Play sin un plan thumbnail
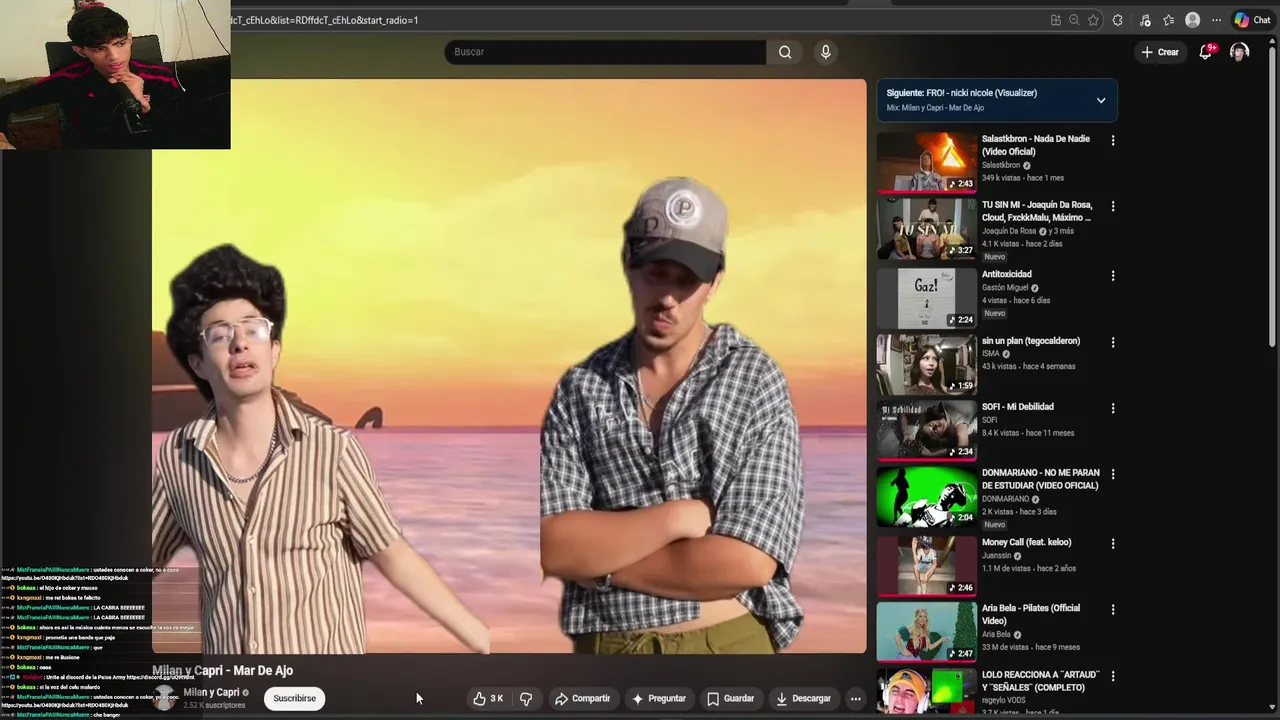This screenshot has height=720, width=1280. point(927,364)
